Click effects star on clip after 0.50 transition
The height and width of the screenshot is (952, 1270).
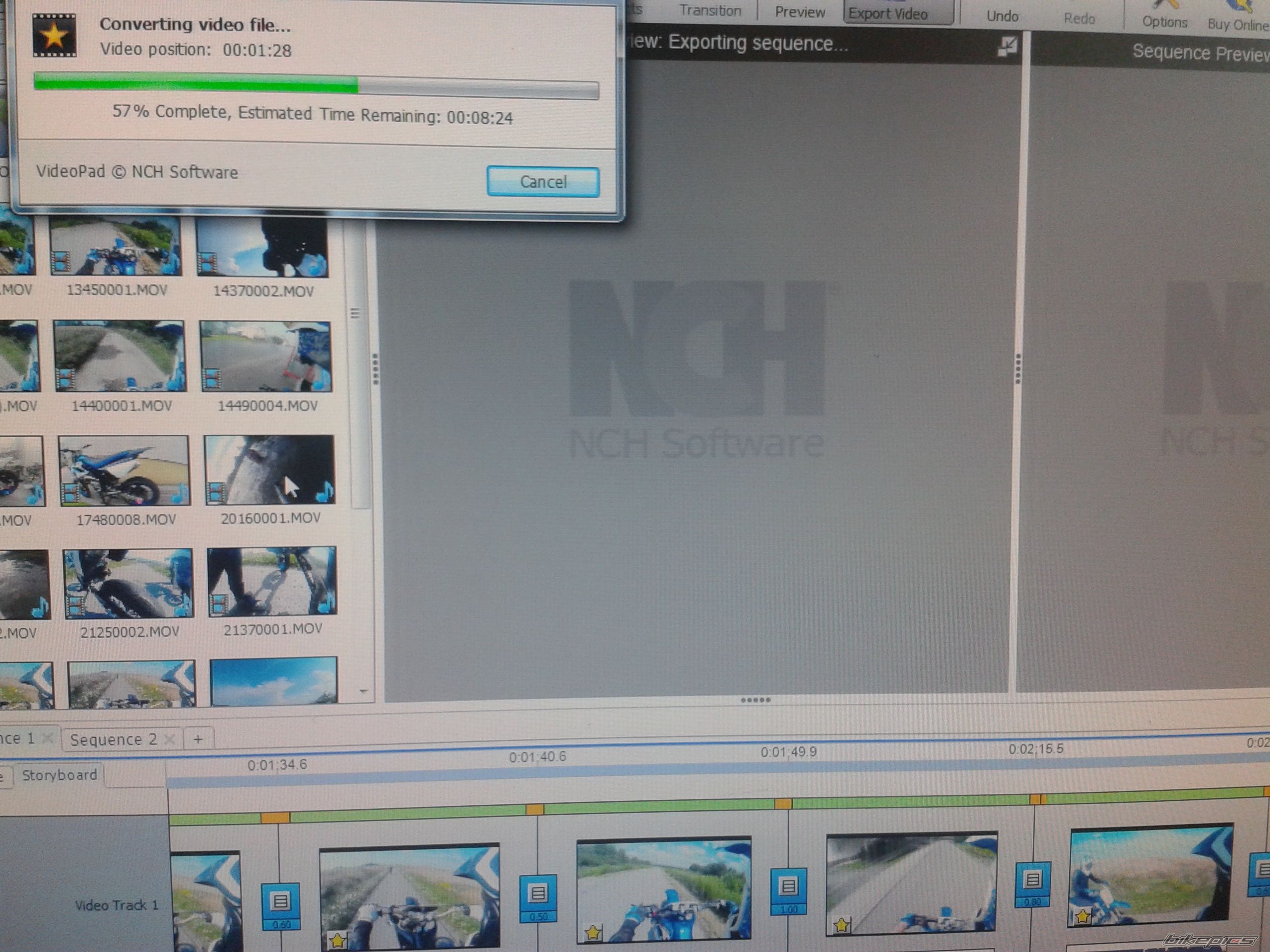coord(592,933)
